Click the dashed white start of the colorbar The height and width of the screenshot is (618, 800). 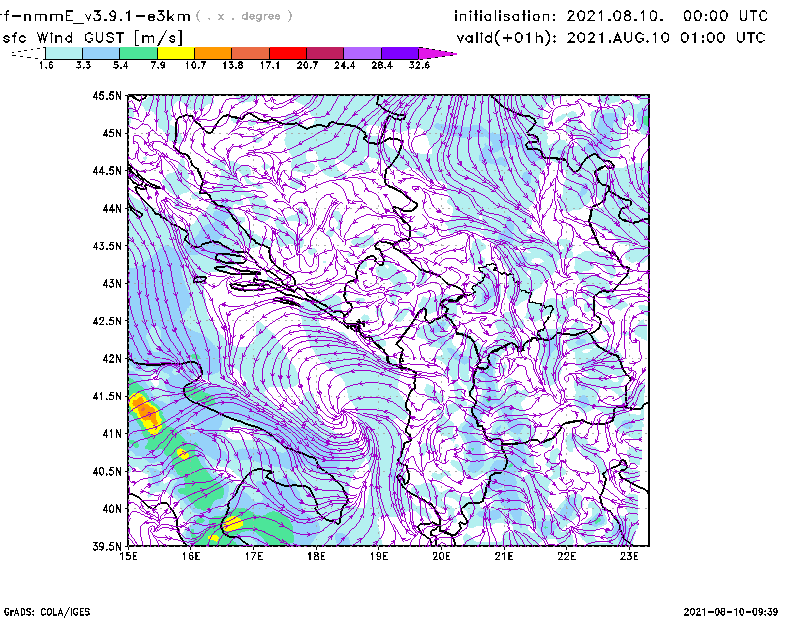click(28, 53)
